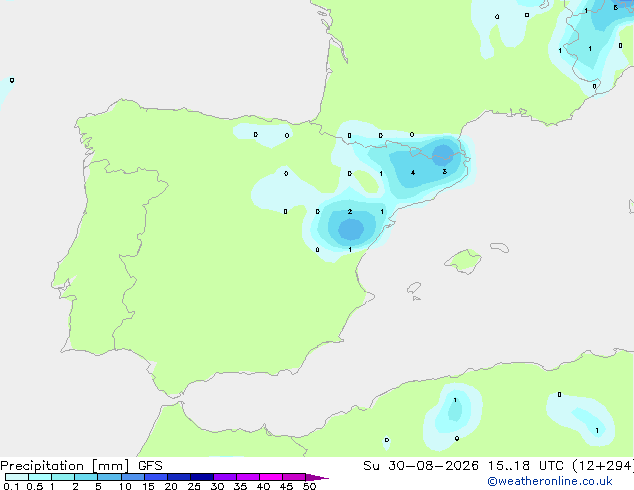Click the "0.5" legend scale label
634x490 pixels.
(x=35, y=486)
